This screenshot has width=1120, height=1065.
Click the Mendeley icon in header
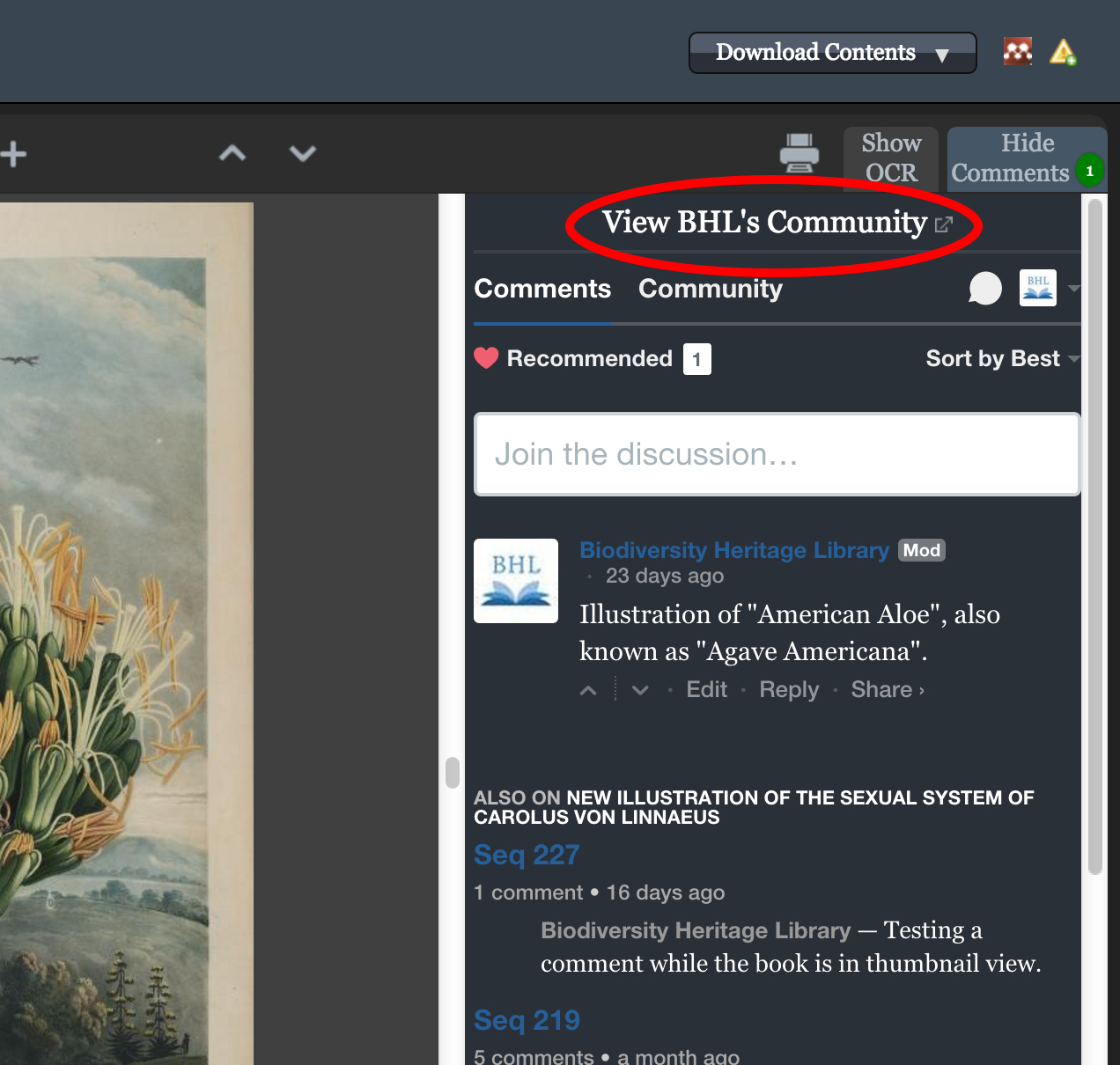1017,52
